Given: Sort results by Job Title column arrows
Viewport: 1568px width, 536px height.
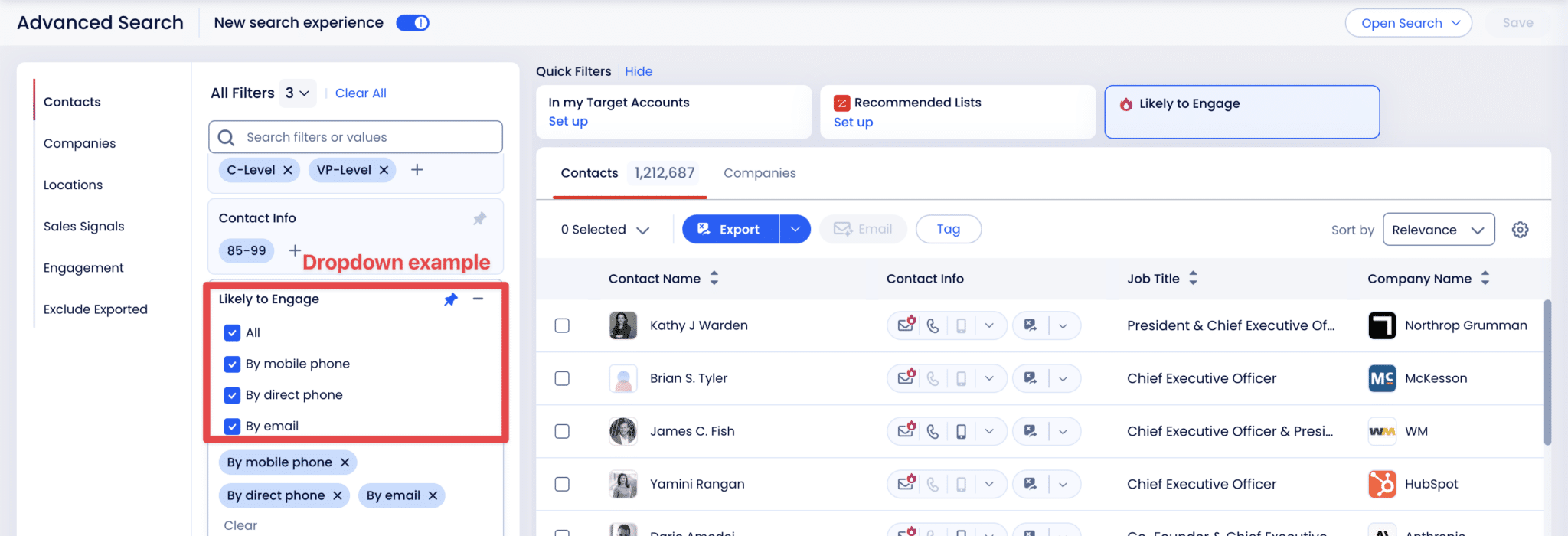Looking at the screenshot, I should point(1194,278).
